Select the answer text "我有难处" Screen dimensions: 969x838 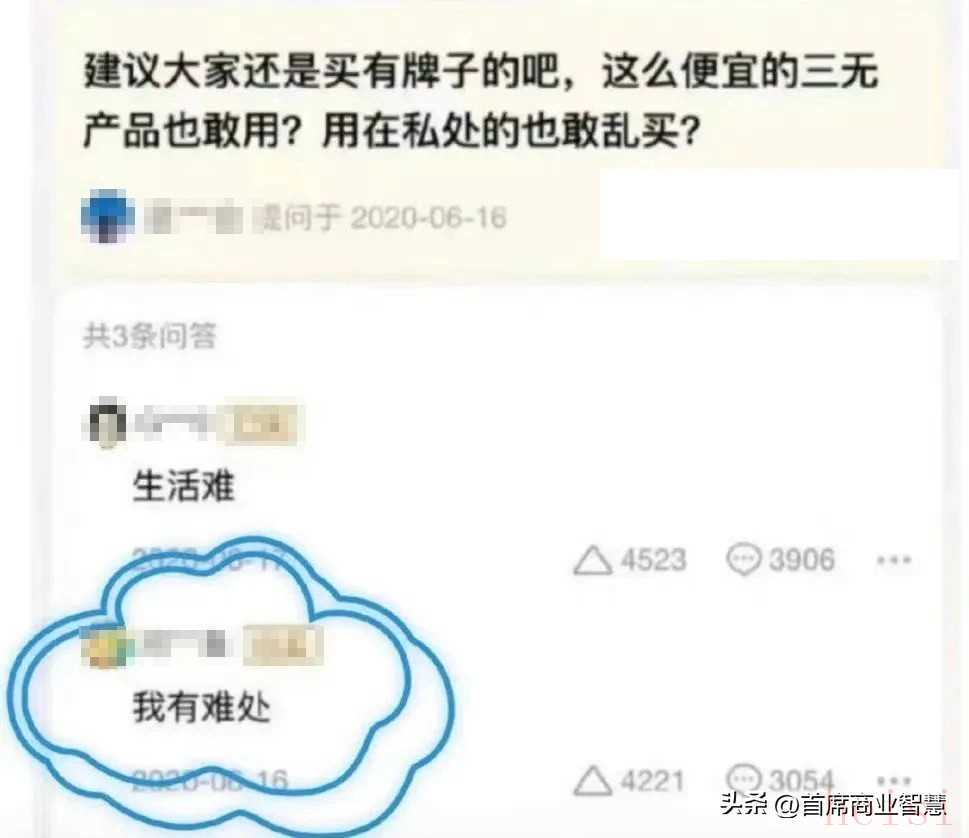tap(201, 708)
